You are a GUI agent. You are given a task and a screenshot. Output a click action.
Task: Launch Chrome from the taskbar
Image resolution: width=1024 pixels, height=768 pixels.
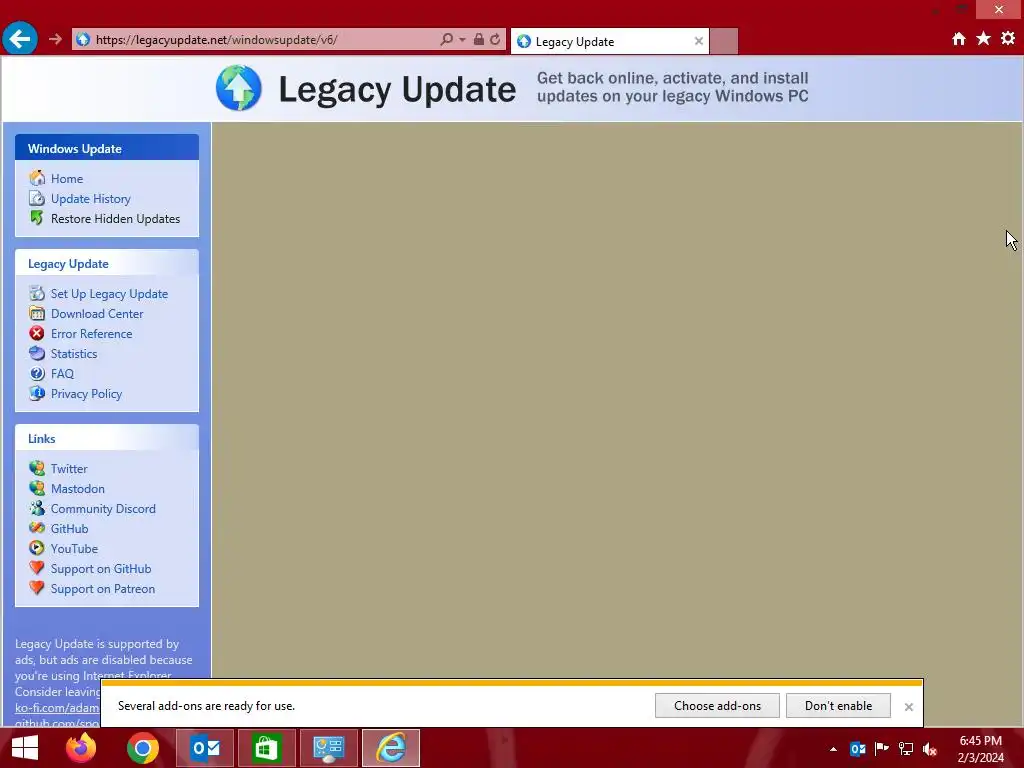point(143,748)
